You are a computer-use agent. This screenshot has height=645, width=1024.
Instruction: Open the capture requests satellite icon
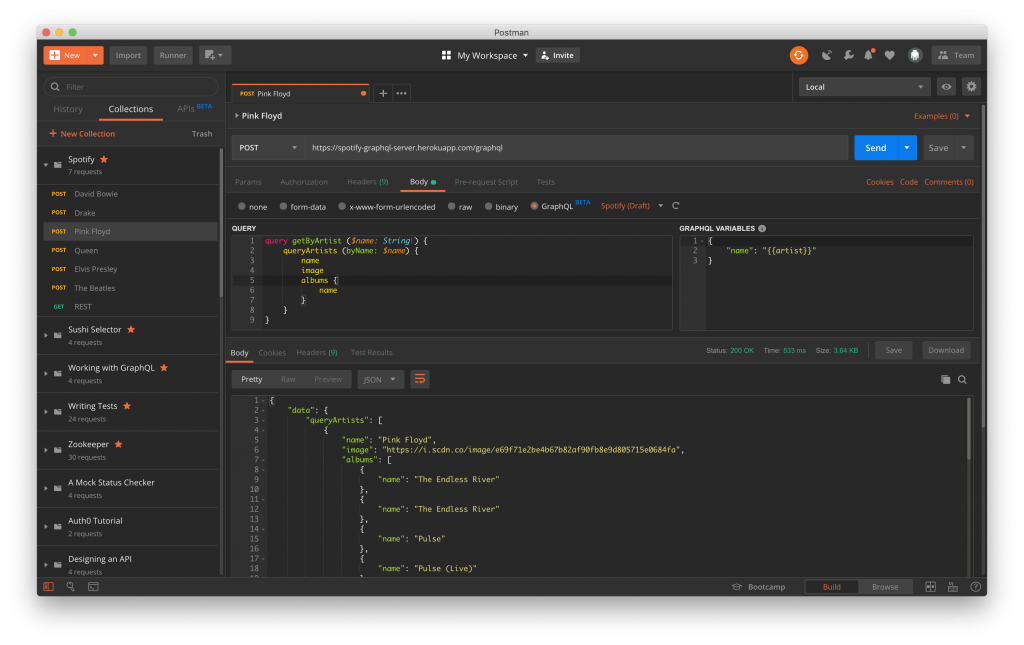827,55
